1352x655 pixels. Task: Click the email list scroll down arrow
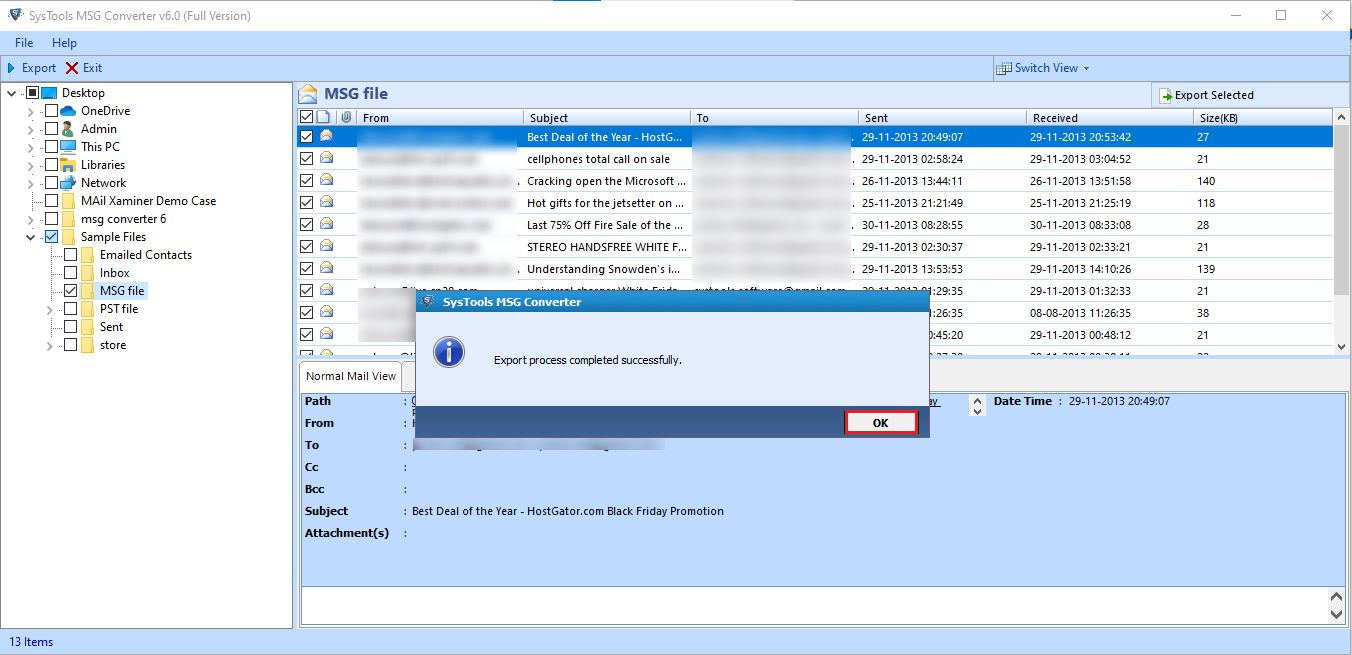point(1341,346)
